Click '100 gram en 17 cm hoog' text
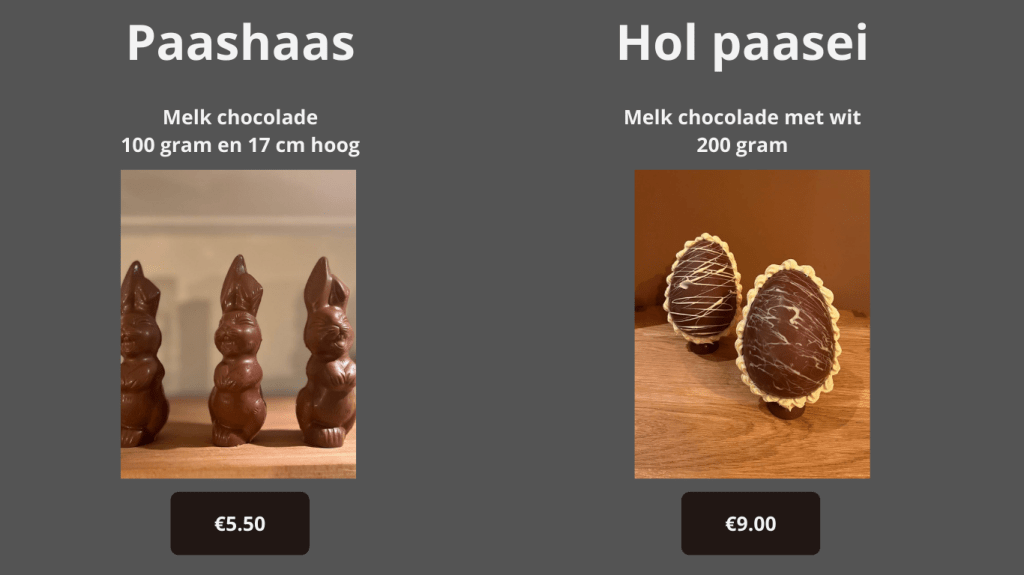The height and width of the screenshot is (575, 1024). [x=240, y=145]
